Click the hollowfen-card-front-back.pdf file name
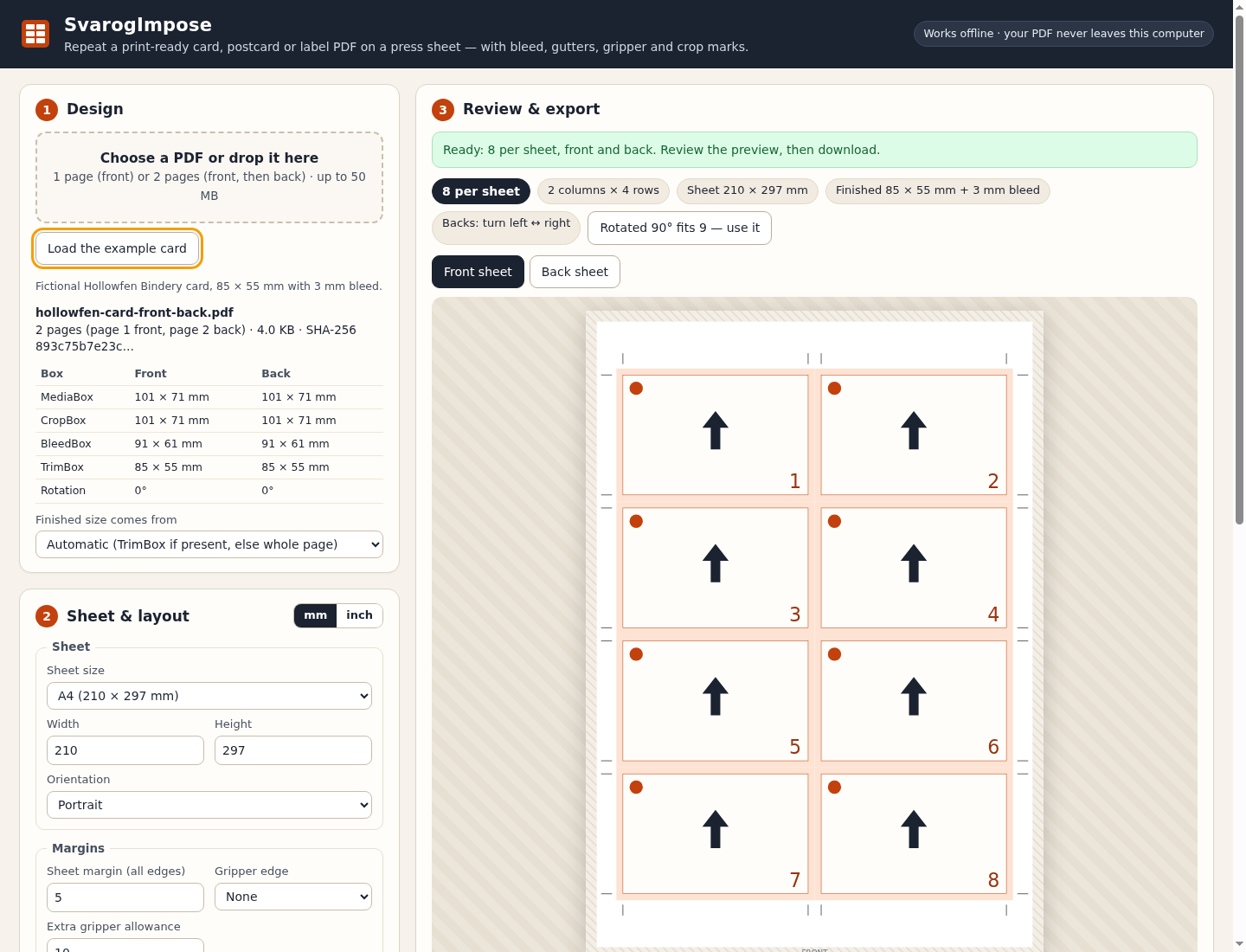 click(134, 312)
